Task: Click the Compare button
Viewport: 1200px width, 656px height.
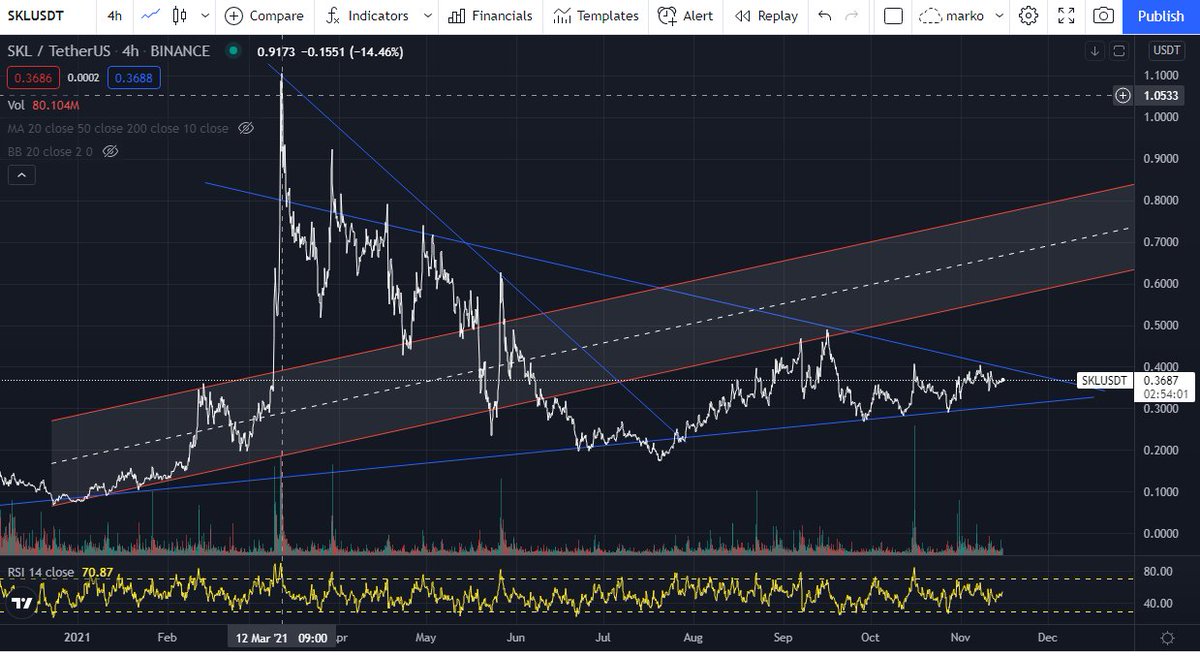Action: click(x=264, y=16)
